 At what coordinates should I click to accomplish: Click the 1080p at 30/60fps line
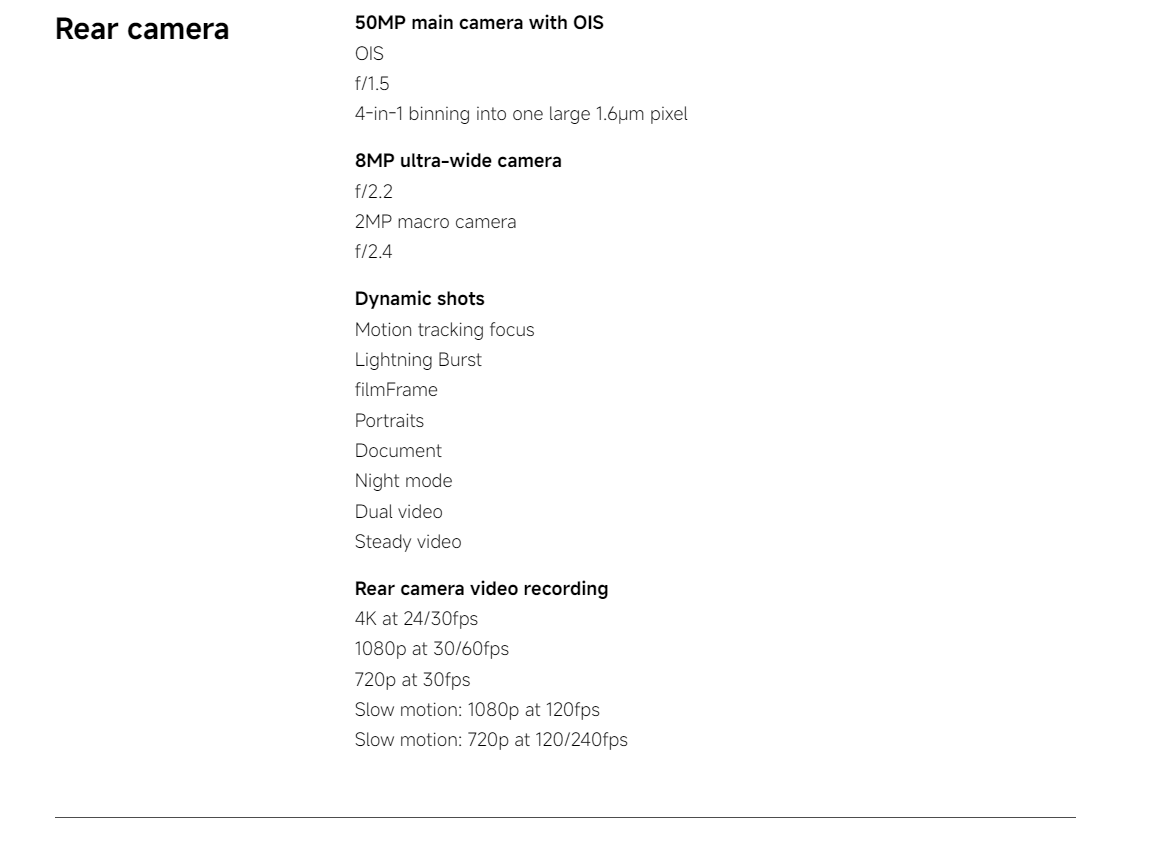click(432, 650)
